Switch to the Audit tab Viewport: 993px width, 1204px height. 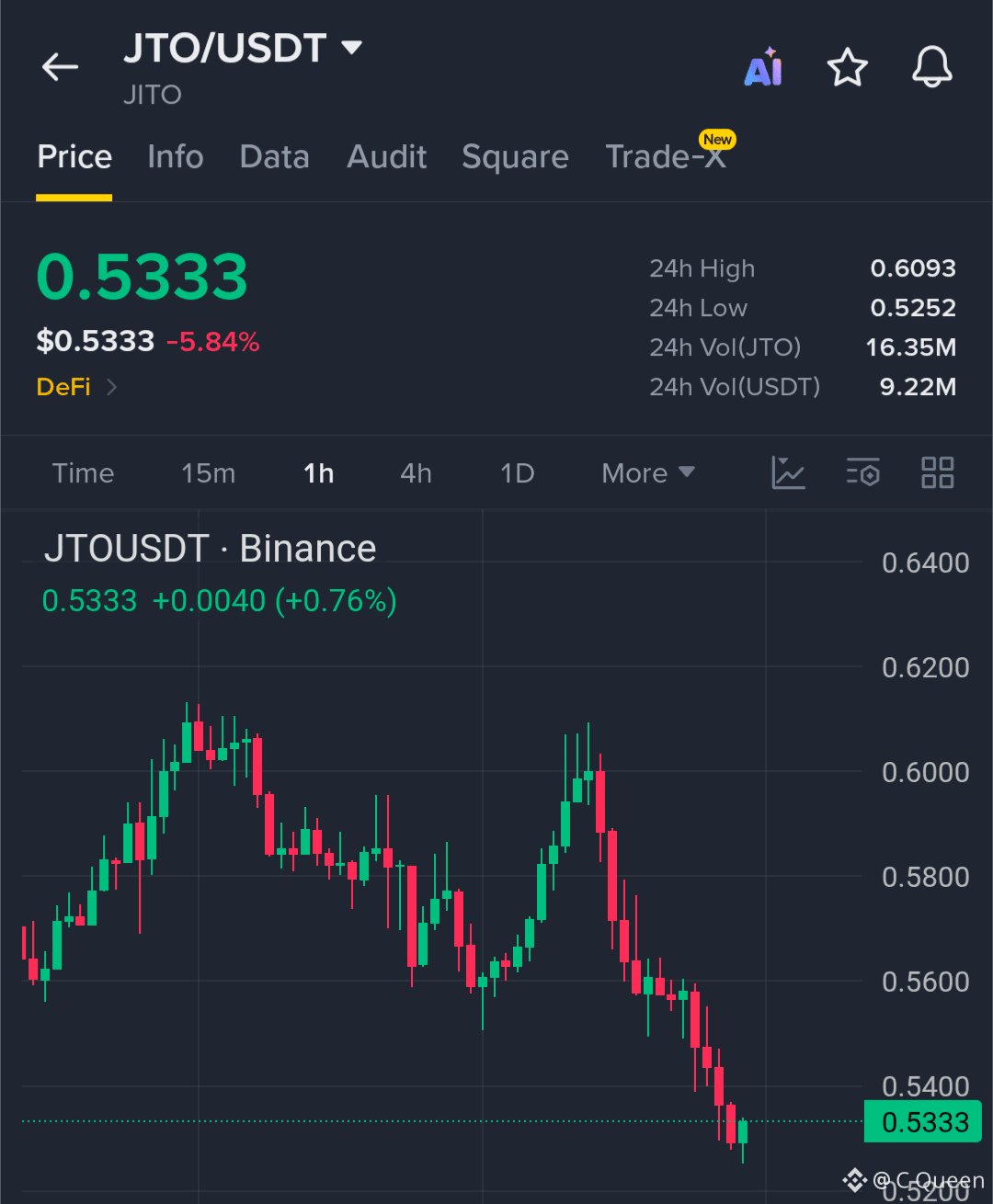tap(387, 157)
